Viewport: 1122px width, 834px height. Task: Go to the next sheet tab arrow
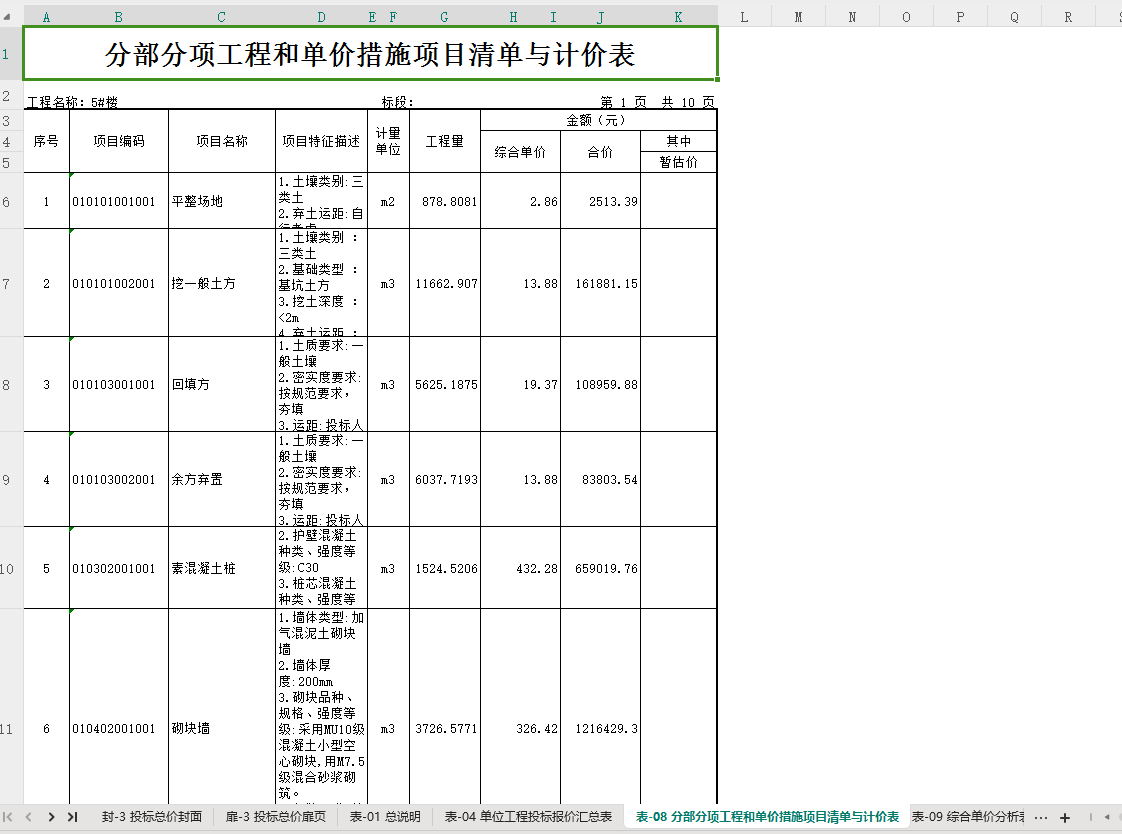(51, 817)
